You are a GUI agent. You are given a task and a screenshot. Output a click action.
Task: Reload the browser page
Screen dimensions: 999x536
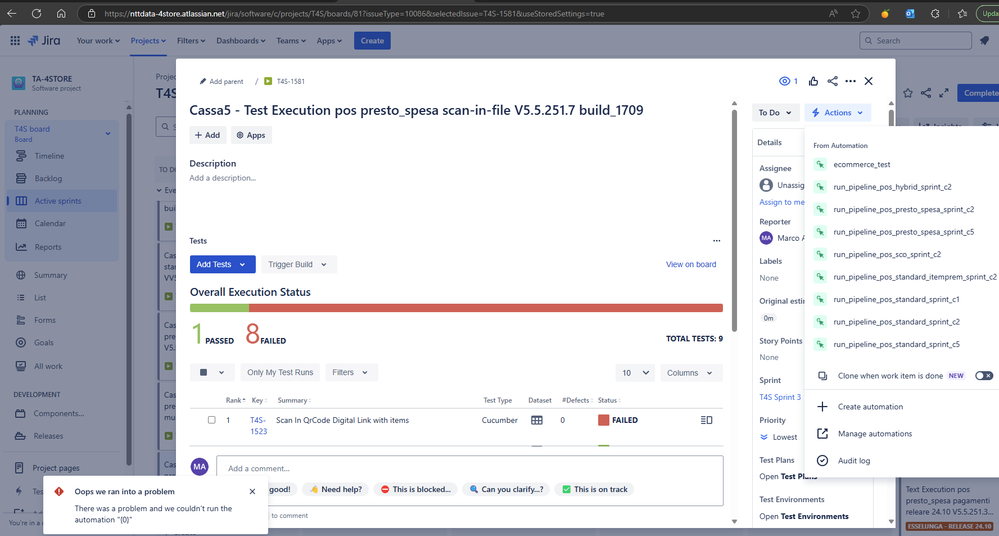point(36,13)
